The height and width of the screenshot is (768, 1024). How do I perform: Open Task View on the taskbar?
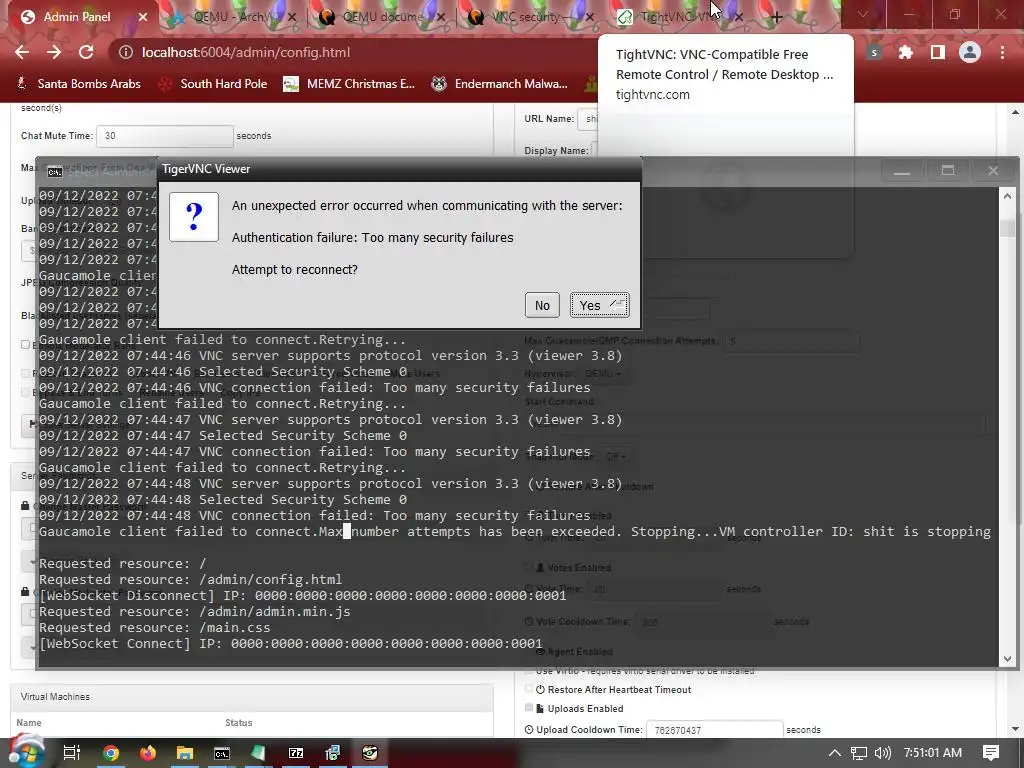pos(72,753)
